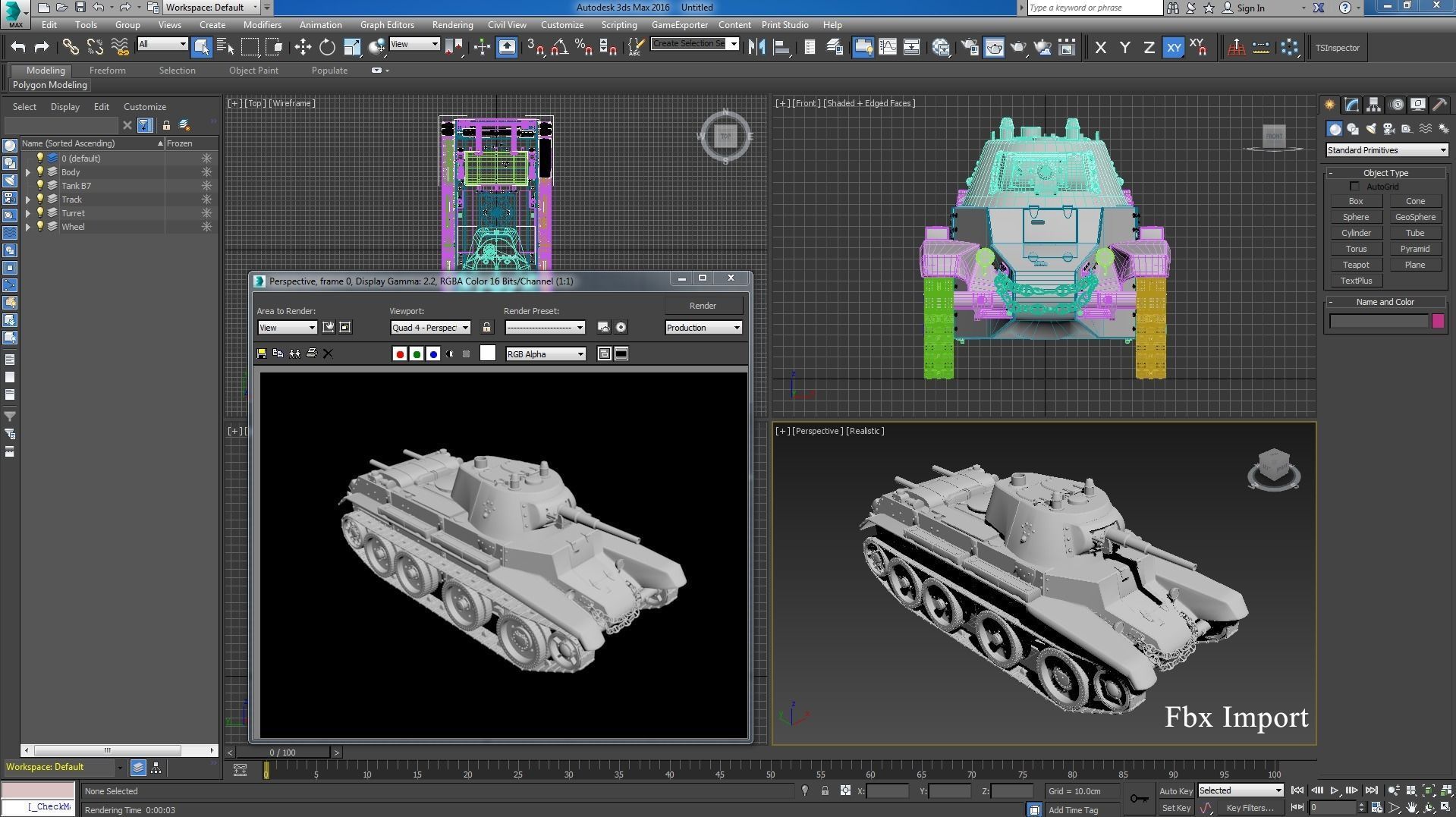Toggle visibility bulb of Tank B7 layer
This screenshot has width=1456, height=817.
[x=40, y=186]
